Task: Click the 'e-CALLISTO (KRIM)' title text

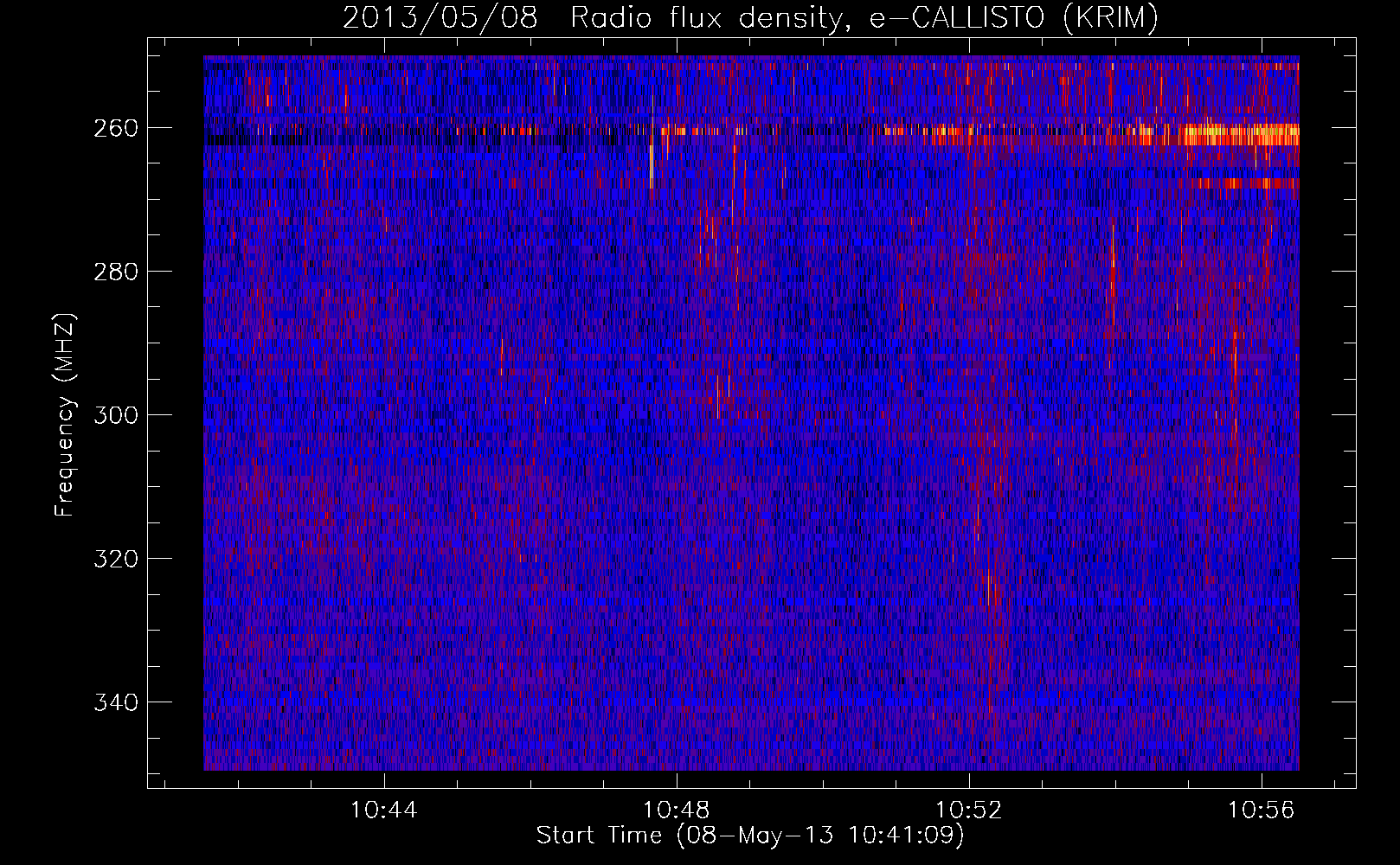Action: coord(1013,18)
